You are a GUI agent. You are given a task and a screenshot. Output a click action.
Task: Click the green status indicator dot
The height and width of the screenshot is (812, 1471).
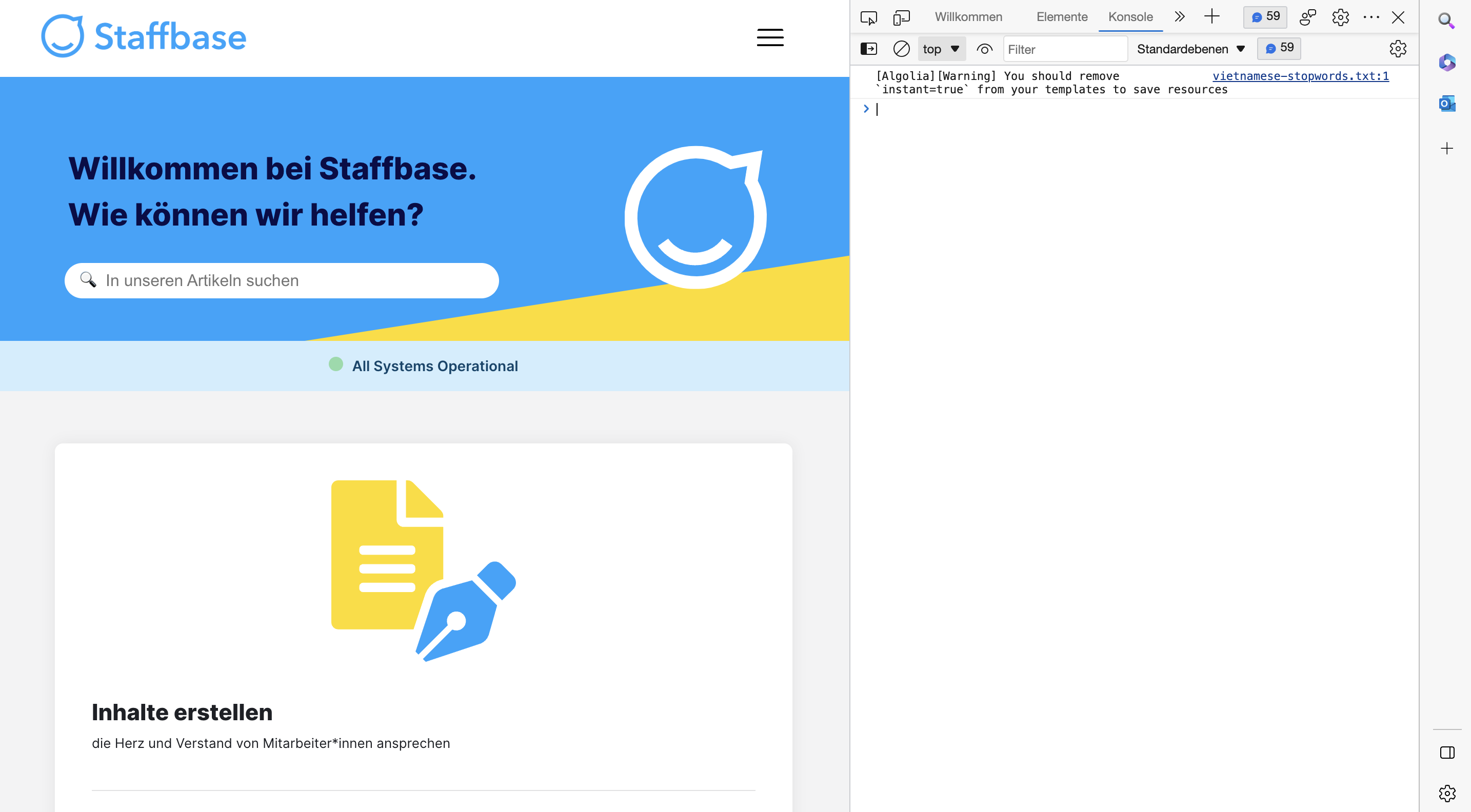[336, 364]
